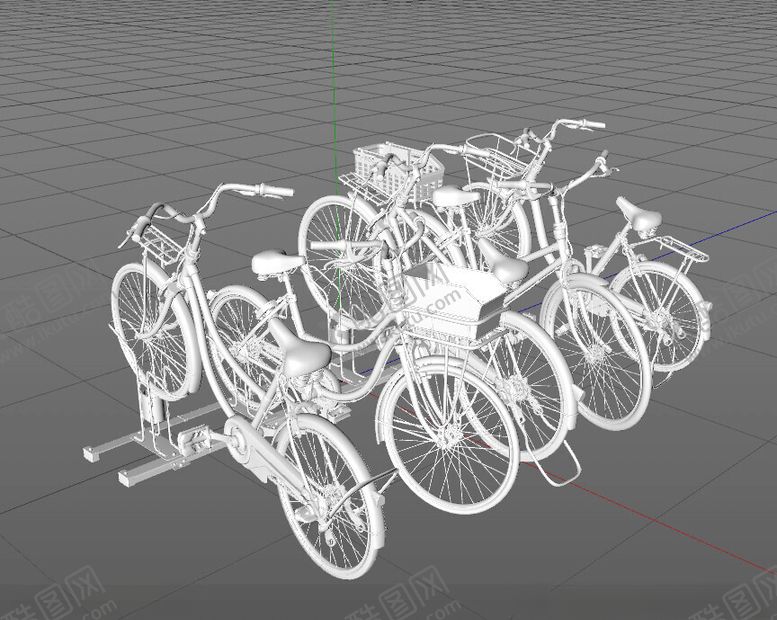Select the saddle of the rightmost bicycle
Screen dimensions: 777x620
tap(638, 214)
